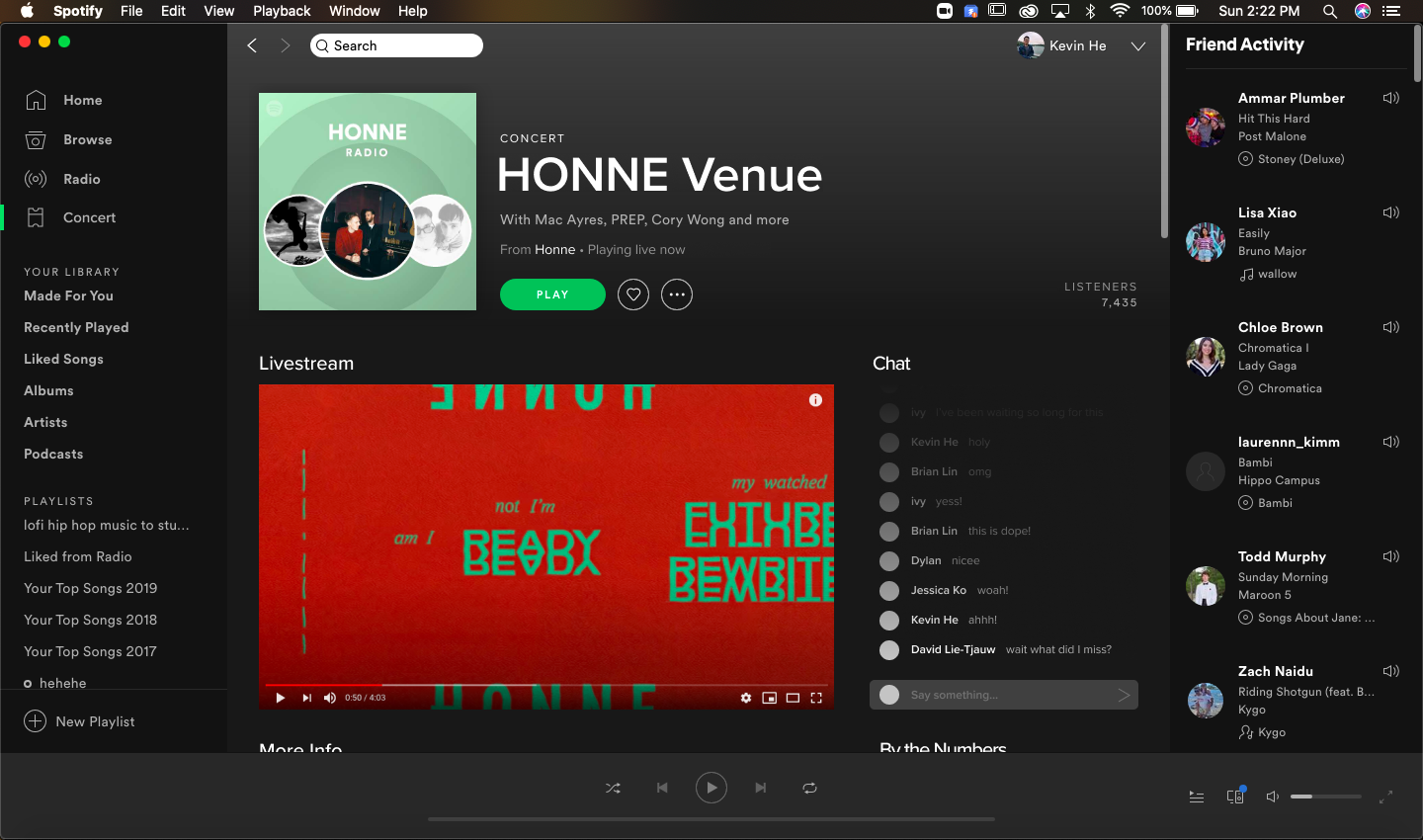Mute Spotify volume with the speaker icon
Viewport: 1423px width, 840px height.
pyautogui.click(x=1273, y=797)
